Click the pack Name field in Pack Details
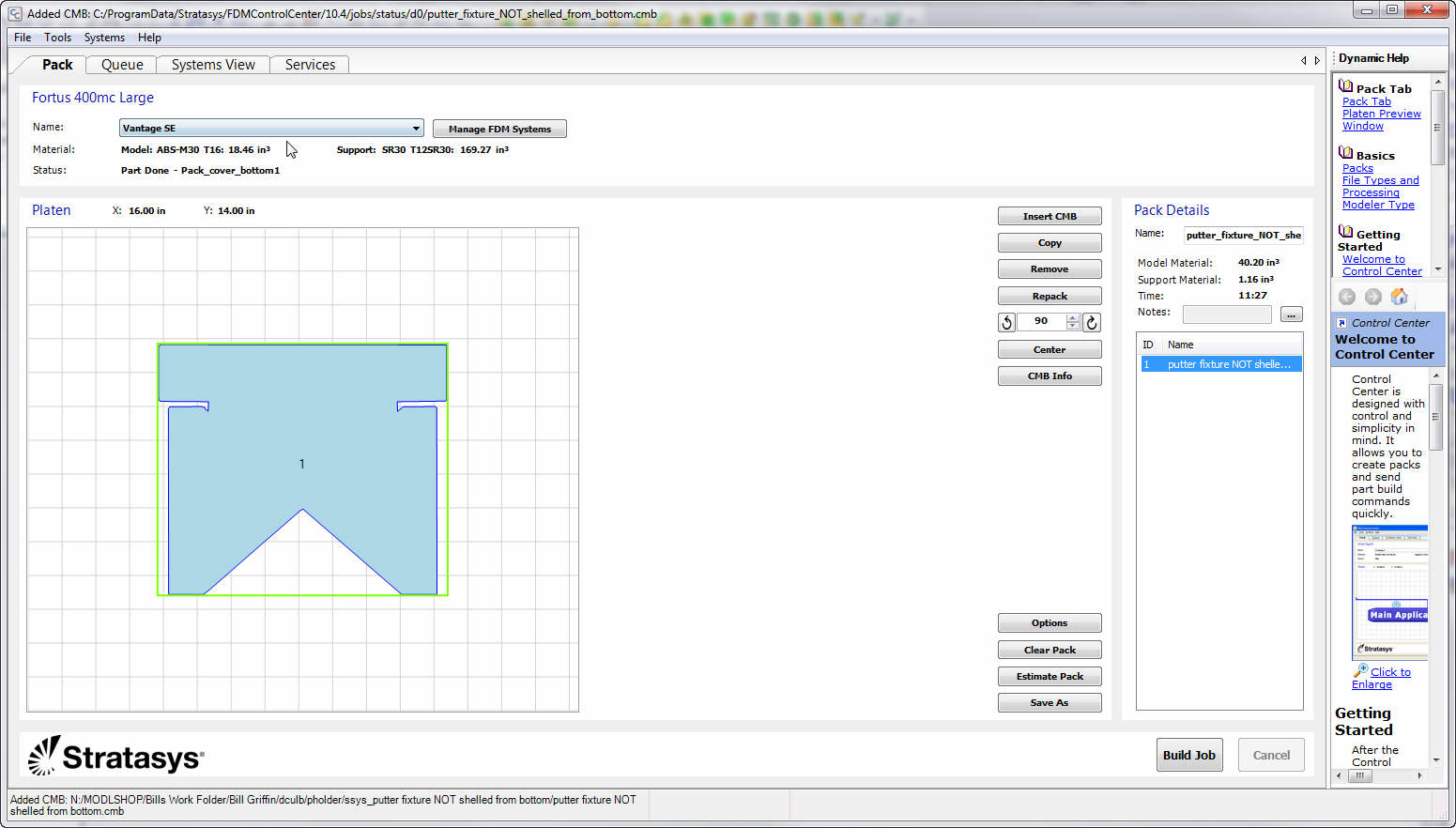1456x828 pixels. tap(1243, 236)
